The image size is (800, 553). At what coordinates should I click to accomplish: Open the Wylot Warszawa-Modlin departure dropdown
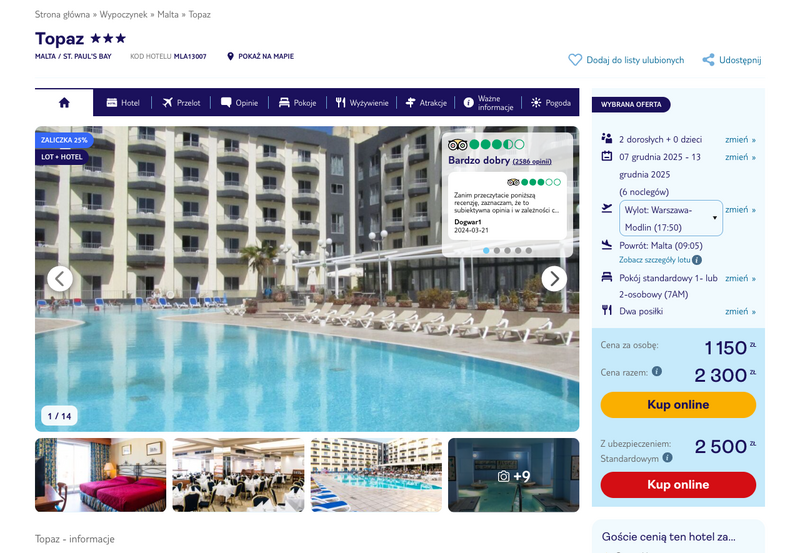coord(671,218)
